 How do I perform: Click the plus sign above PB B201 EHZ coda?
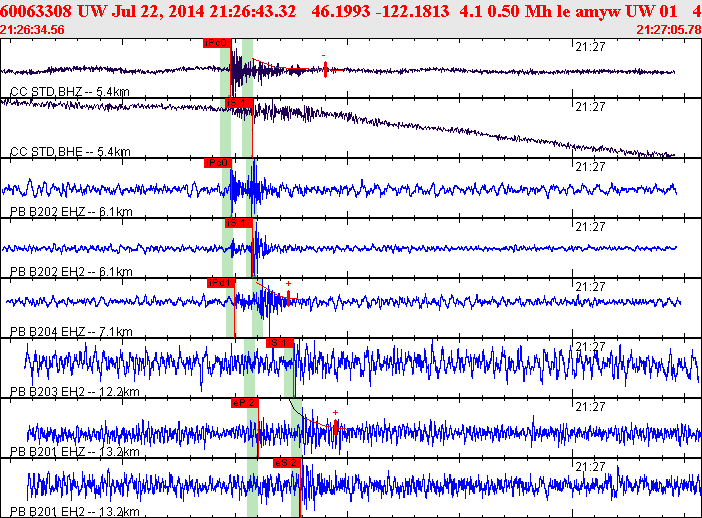pos(335,412)
